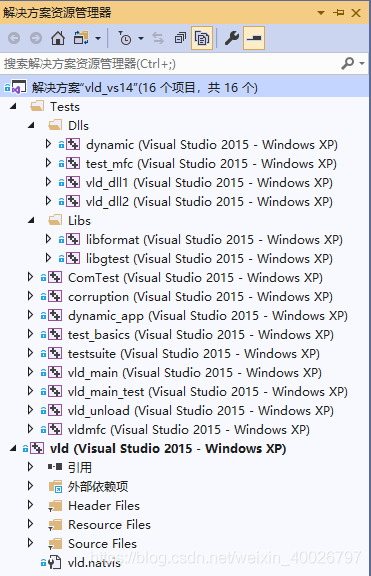
Task: Click the testsuite project icon
Action: tap(55, 353)
